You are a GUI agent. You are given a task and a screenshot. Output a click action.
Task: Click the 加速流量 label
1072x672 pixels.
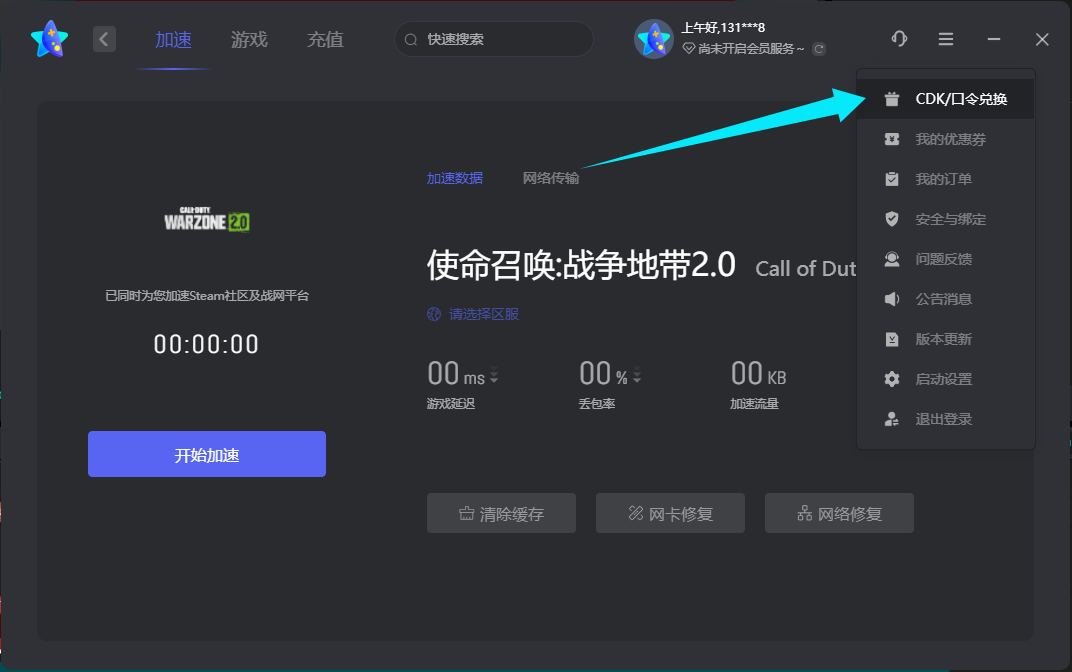(x=754, y=404)
